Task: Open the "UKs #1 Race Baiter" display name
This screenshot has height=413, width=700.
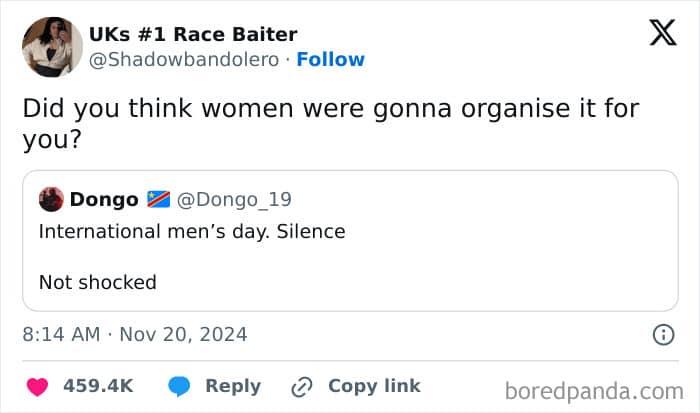Action: coord(193,34)
